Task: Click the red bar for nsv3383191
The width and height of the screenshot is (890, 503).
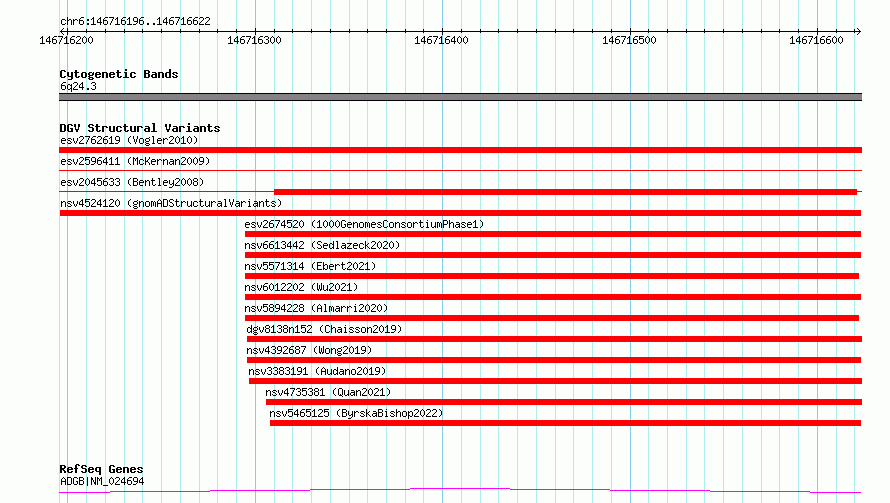Action: point(555,381)
